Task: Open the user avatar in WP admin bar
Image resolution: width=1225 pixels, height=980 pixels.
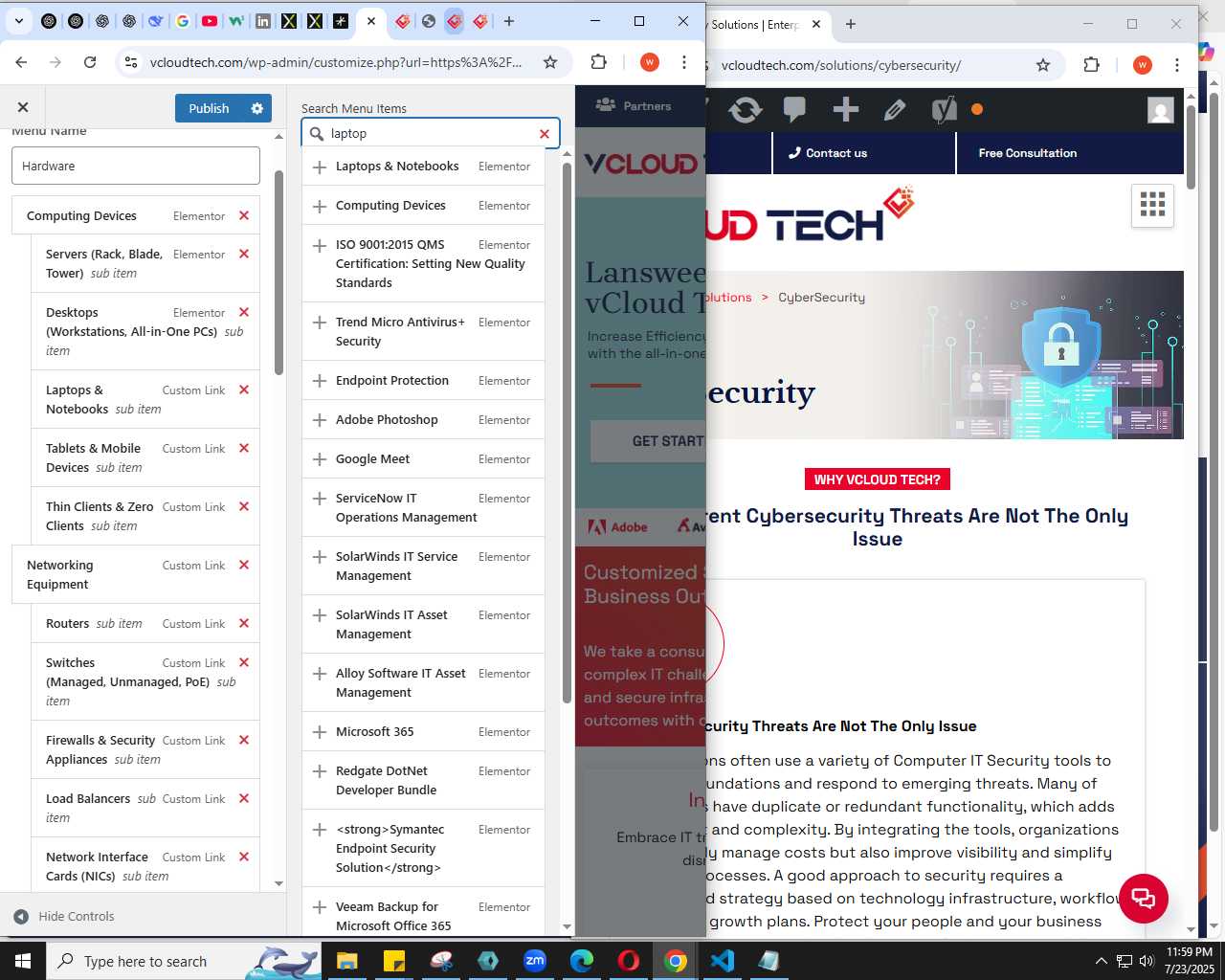Action: 1161,110
